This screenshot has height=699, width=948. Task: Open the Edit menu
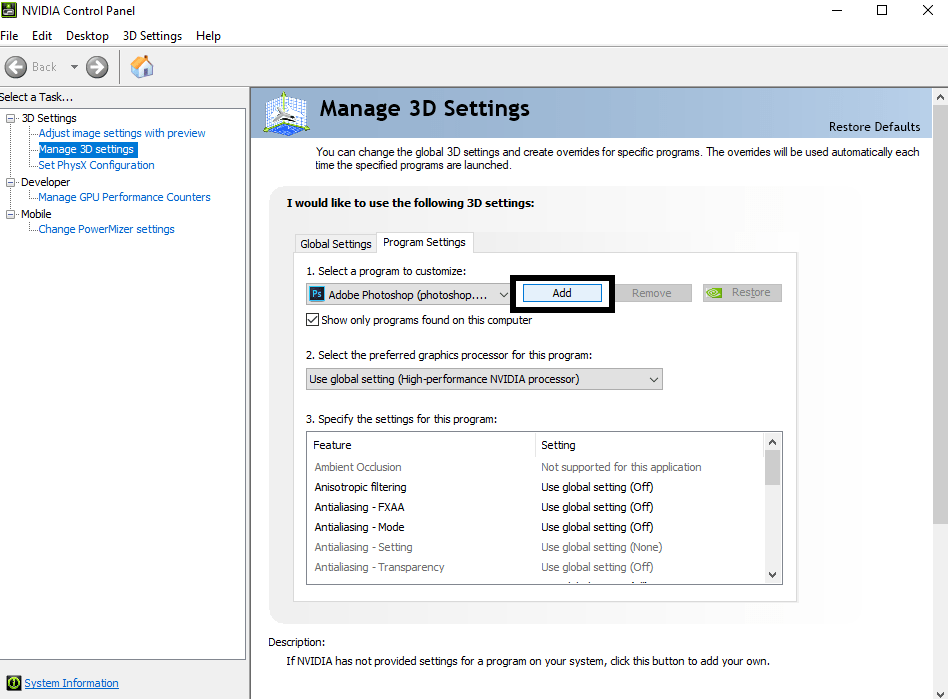pos(42,36)
